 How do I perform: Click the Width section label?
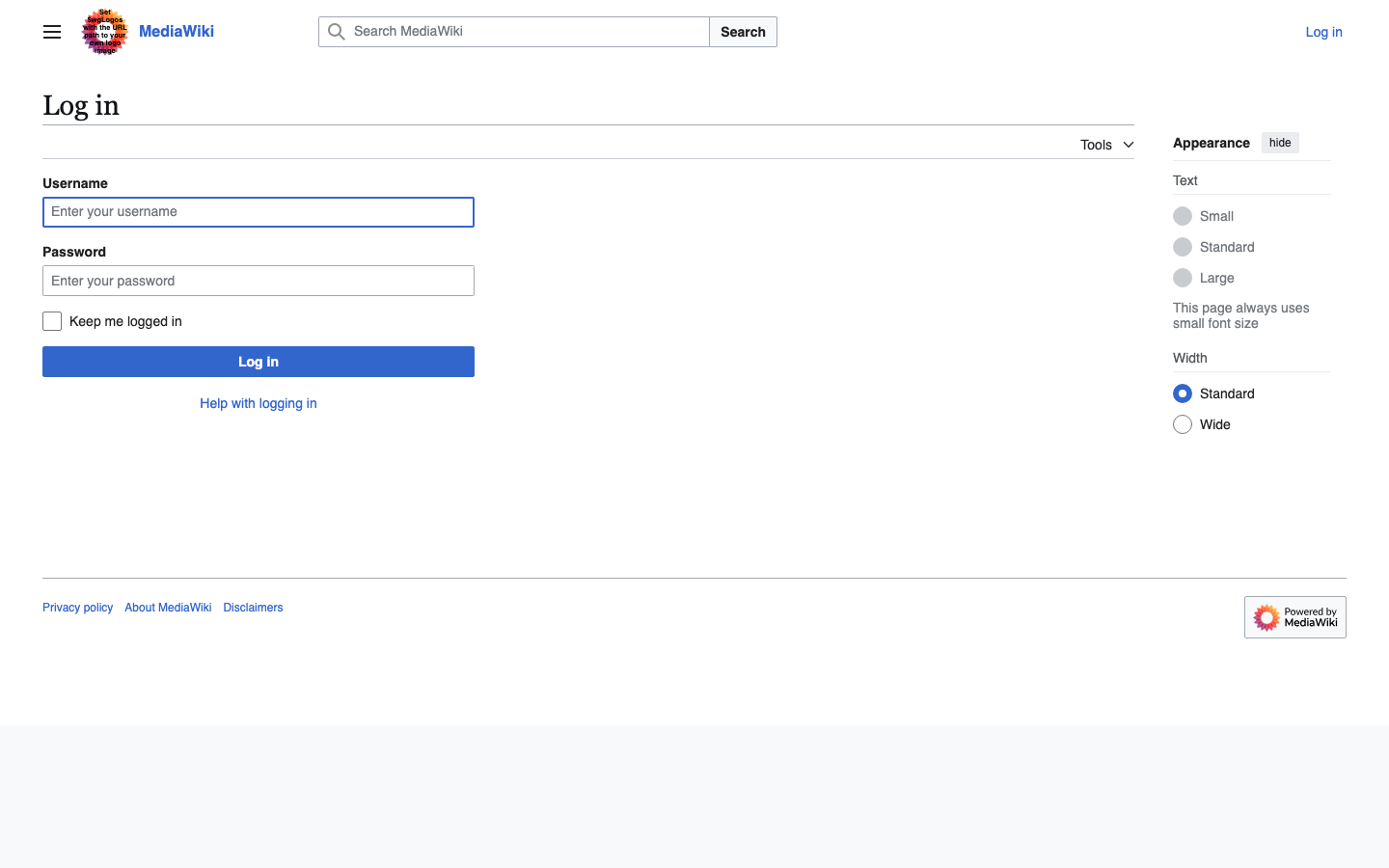click(1190, 358)
